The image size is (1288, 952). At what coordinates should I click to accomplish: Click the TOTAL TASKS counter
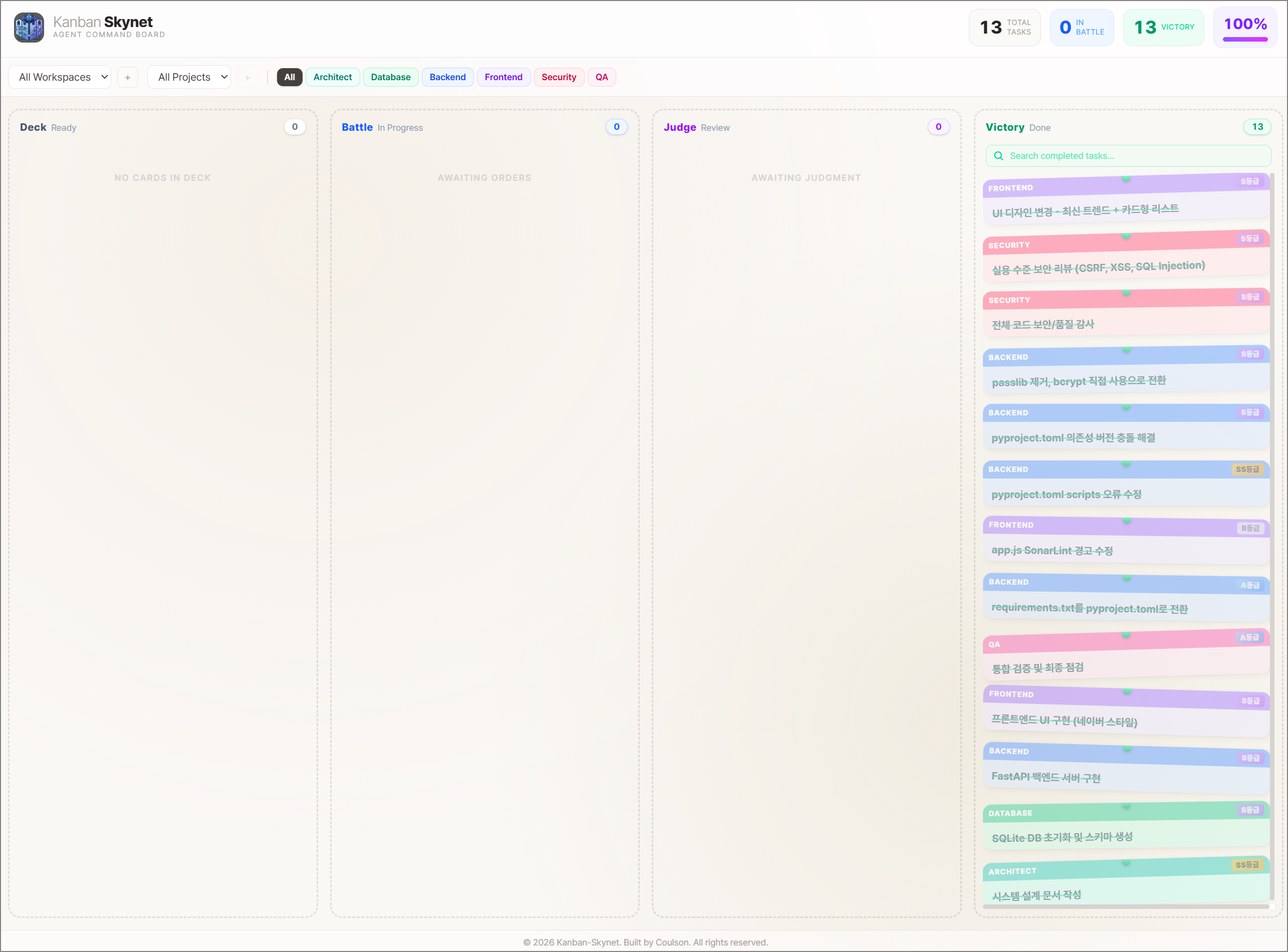pos(1004,27)
